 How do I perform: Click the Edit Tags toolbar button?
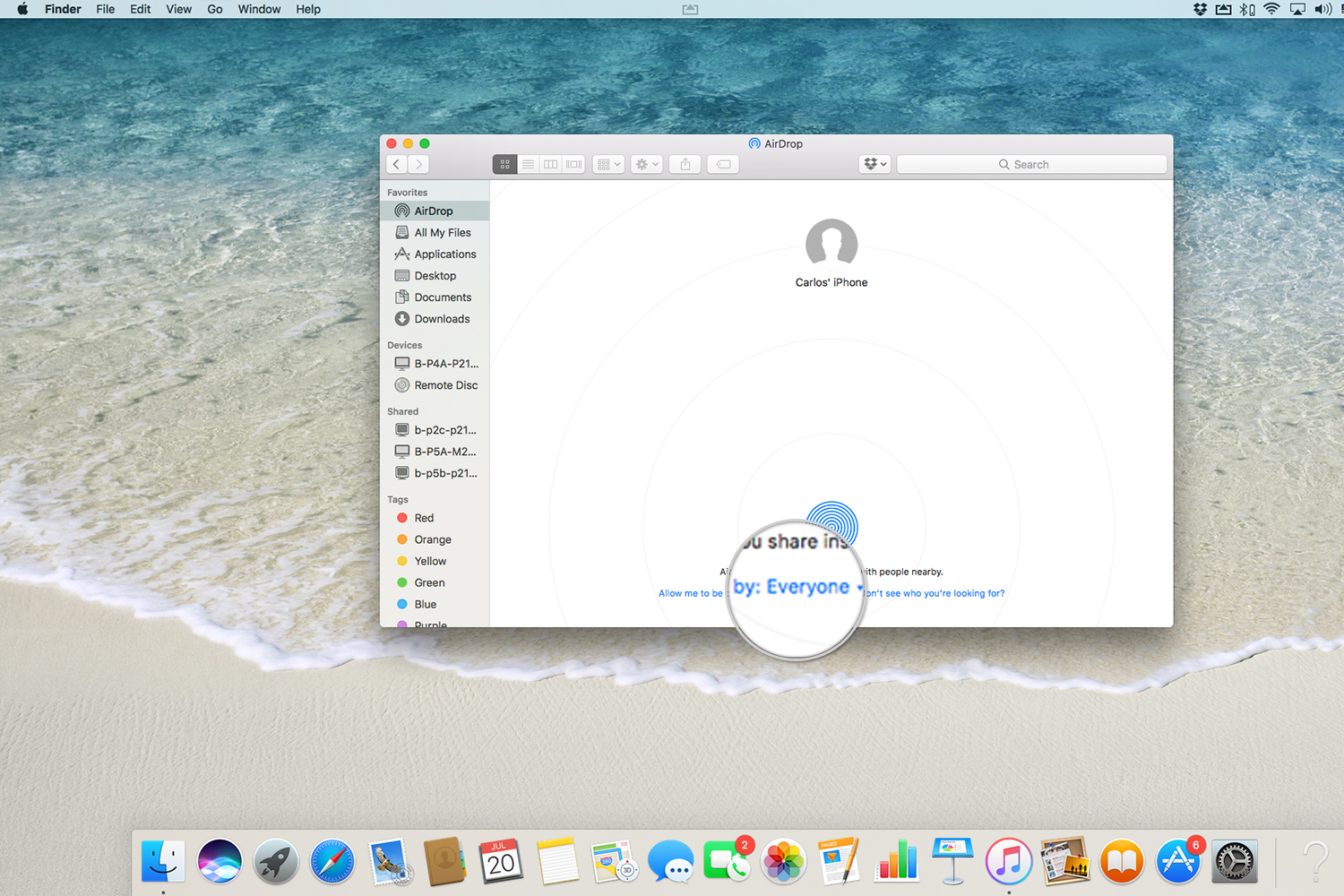(723, 164)
